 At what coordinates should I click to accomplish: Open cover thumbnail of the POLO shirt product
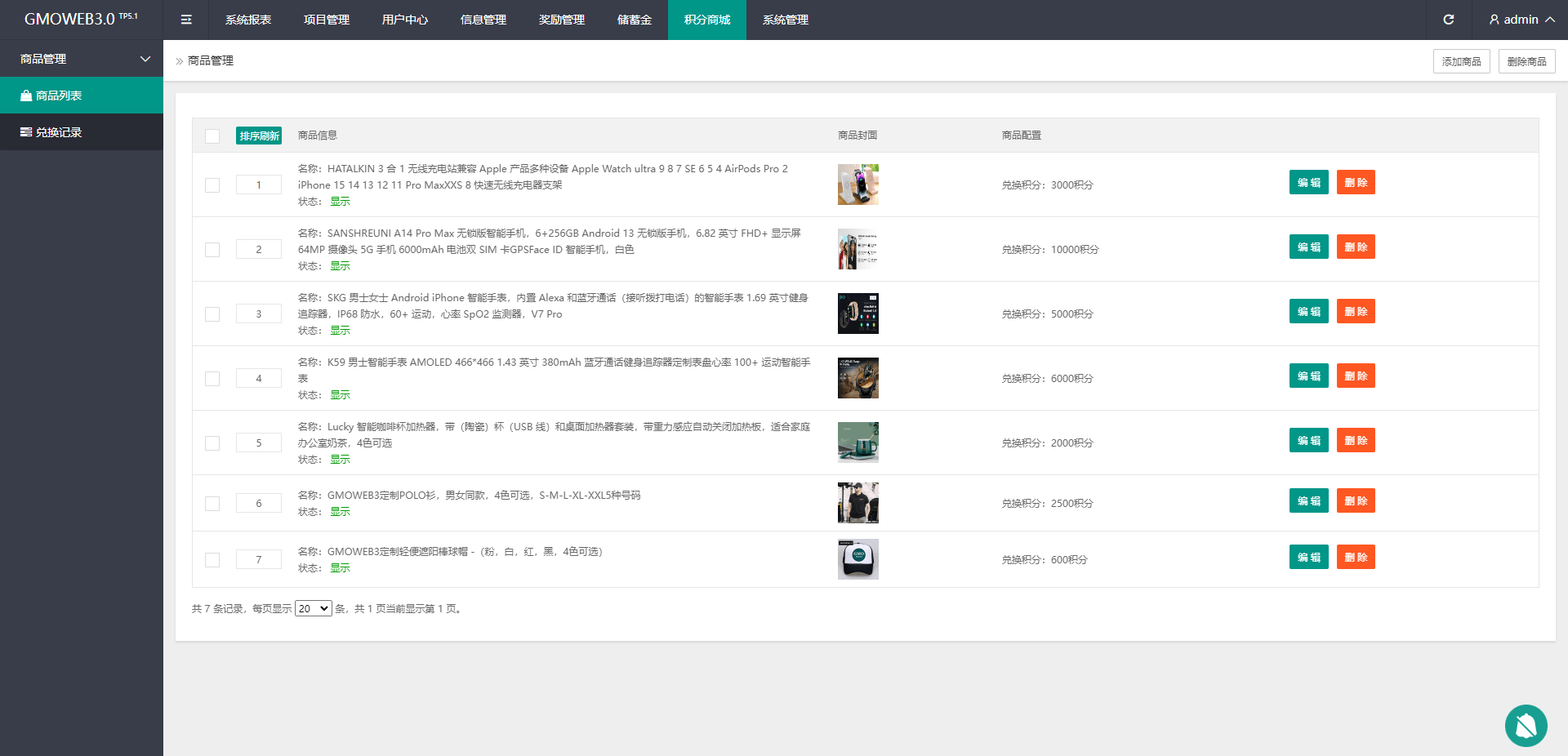[x=857, y=503]
